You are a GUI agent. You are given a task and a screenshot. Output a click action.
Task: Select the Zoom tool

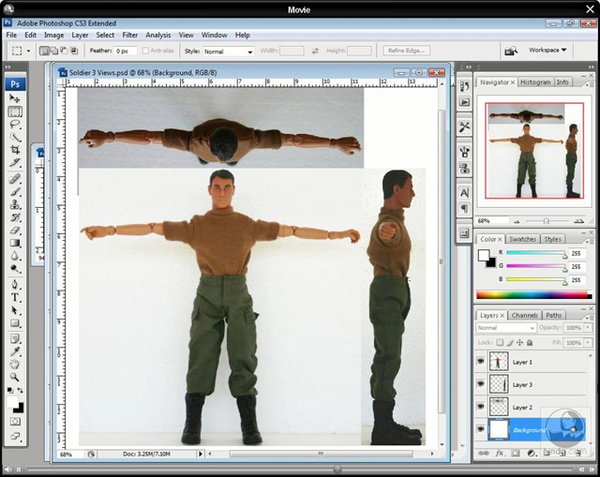pos(15,377)
